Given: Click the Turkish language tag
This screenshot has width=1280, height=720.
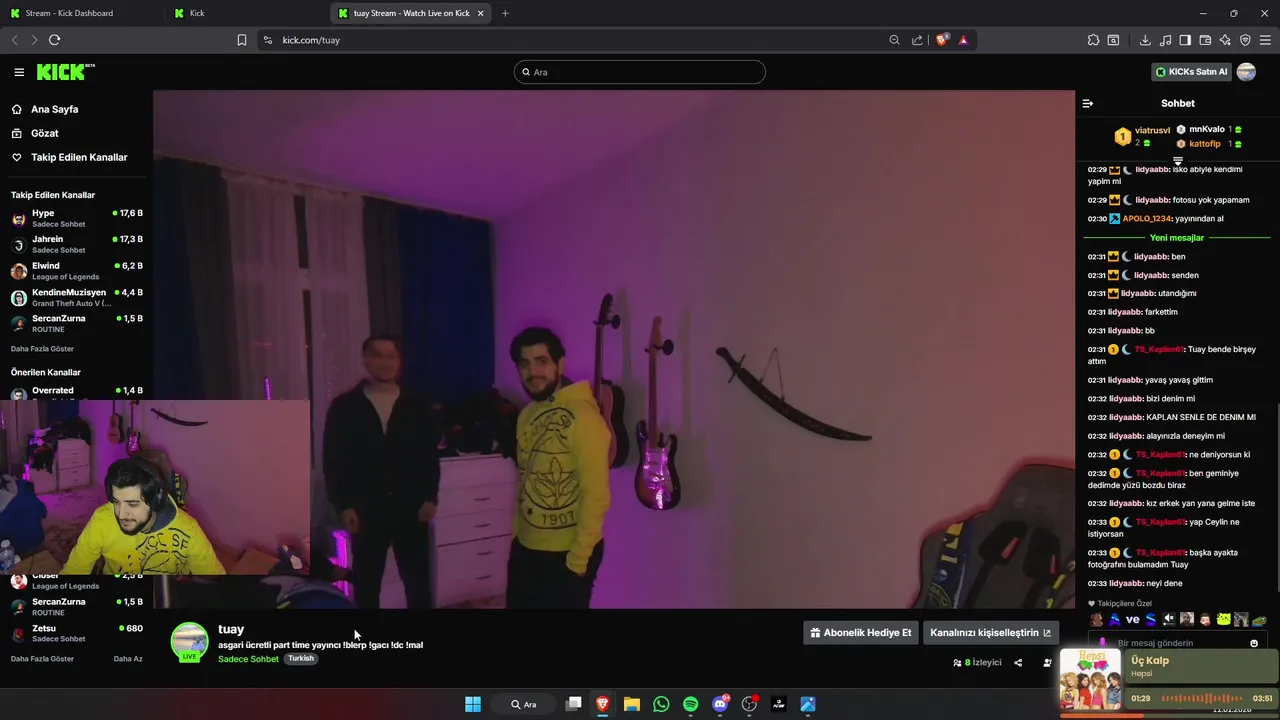Looking at the screenshot, I should click(x=301, y=659).
